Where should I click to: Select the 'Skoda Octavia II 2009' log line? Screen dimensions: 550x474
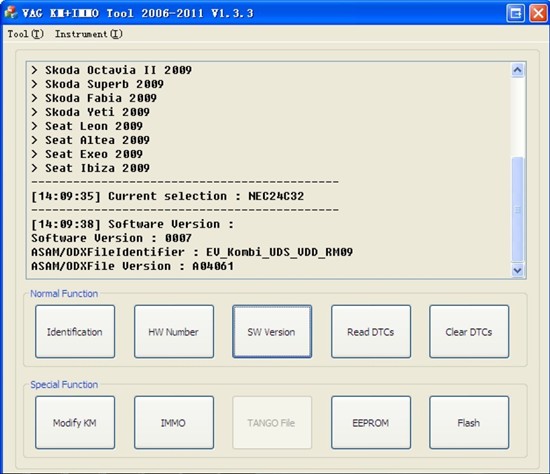click(112, 70)
